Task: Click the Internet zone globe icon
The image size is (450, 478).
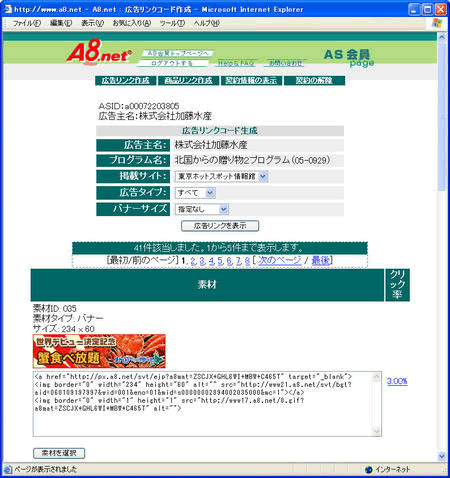Action: click(369, 469)
